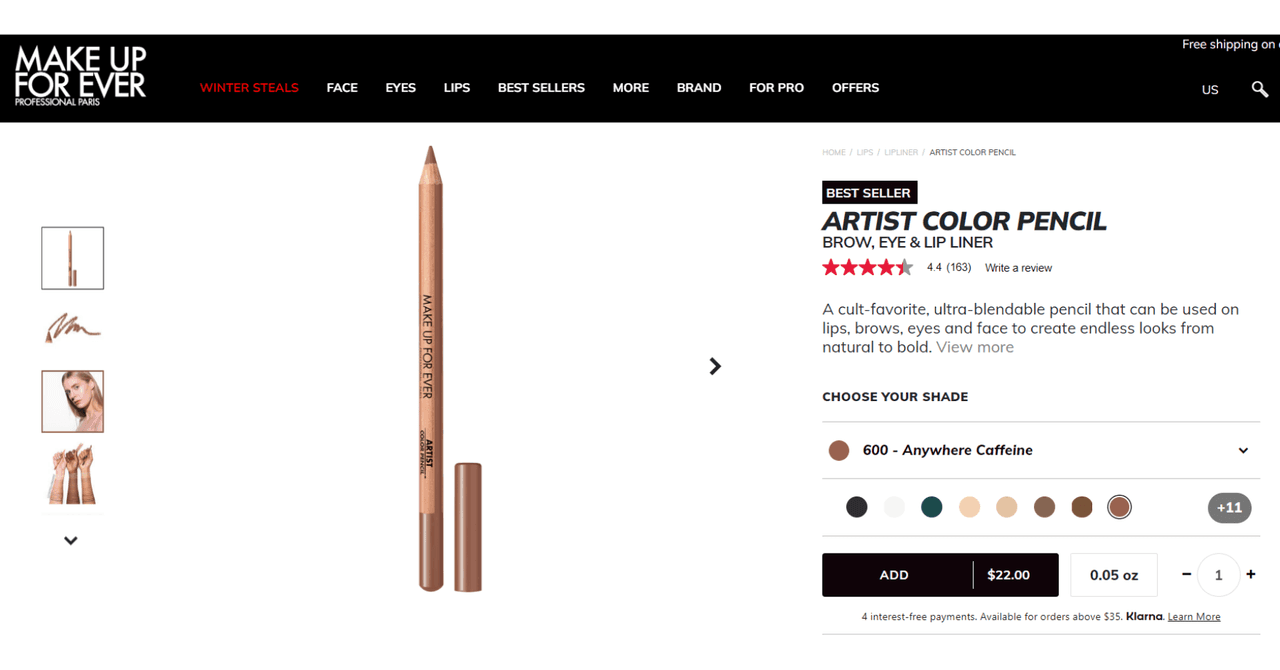Select the dark green shade swatch
The width and height of the screenshot is (1280, 670).
(932, 507)
